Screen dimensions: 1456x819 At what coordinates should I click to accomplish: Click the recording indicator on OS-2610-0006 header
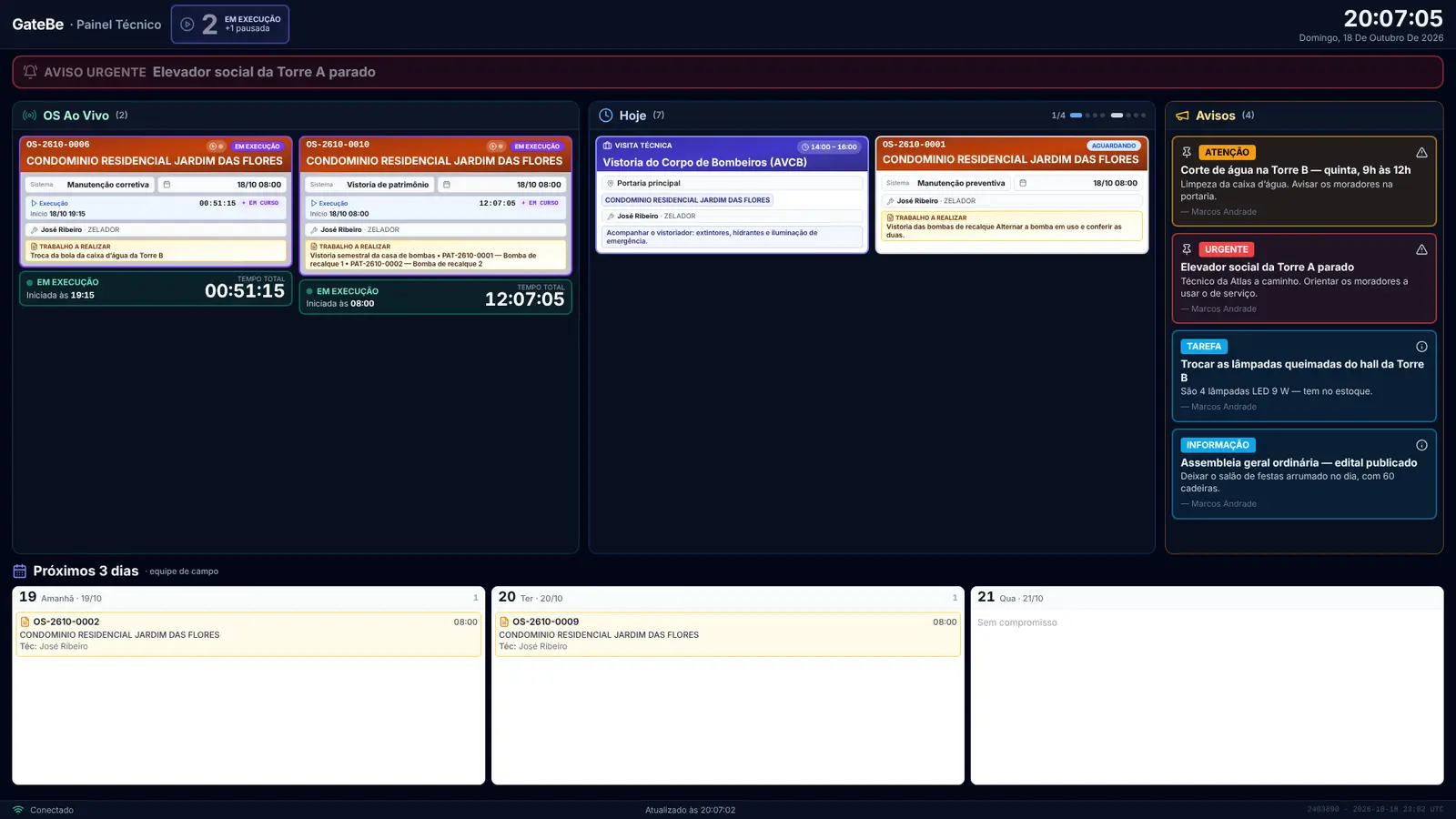tap(216, 147)
